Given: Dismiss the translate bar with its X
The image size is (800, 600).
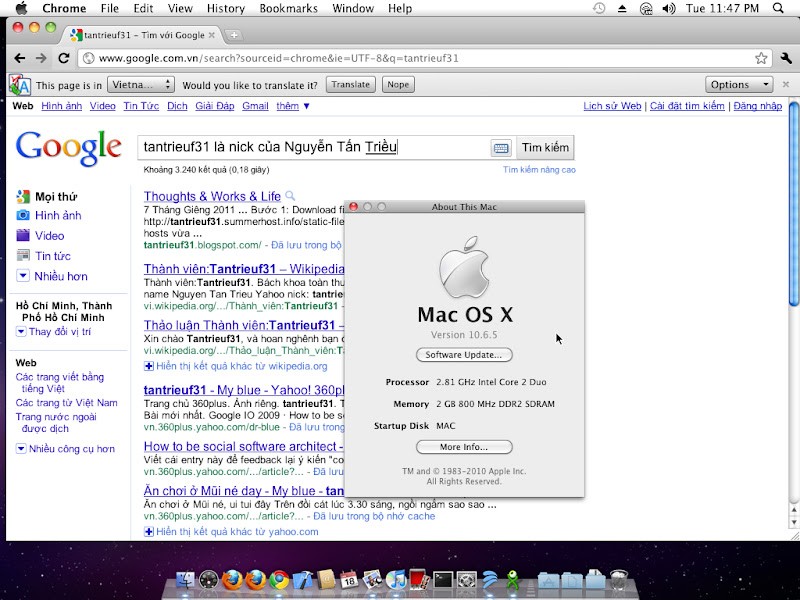Looking at the screenshot, I should 786,84.
